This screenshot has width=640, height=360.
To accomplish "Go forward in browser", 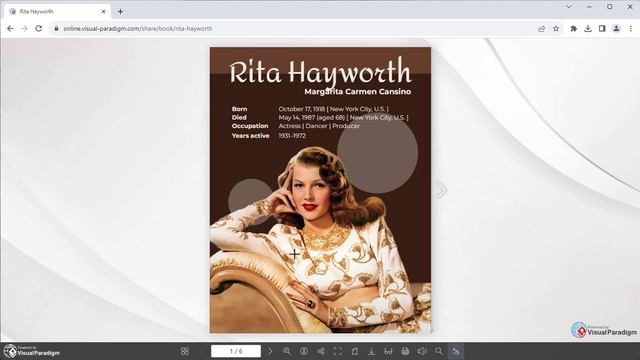I will [24, 29].
